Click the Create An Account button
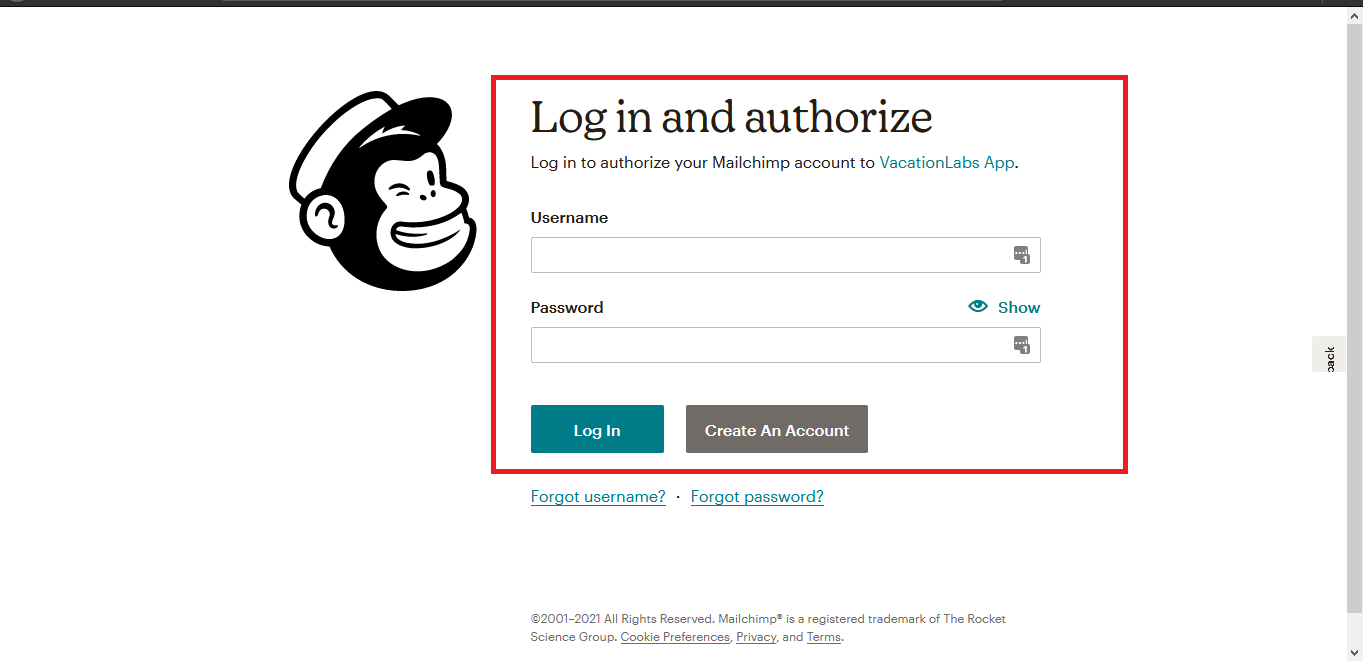Image resolution: width=1363 pixels, height=661 pixels. [777, 429]
